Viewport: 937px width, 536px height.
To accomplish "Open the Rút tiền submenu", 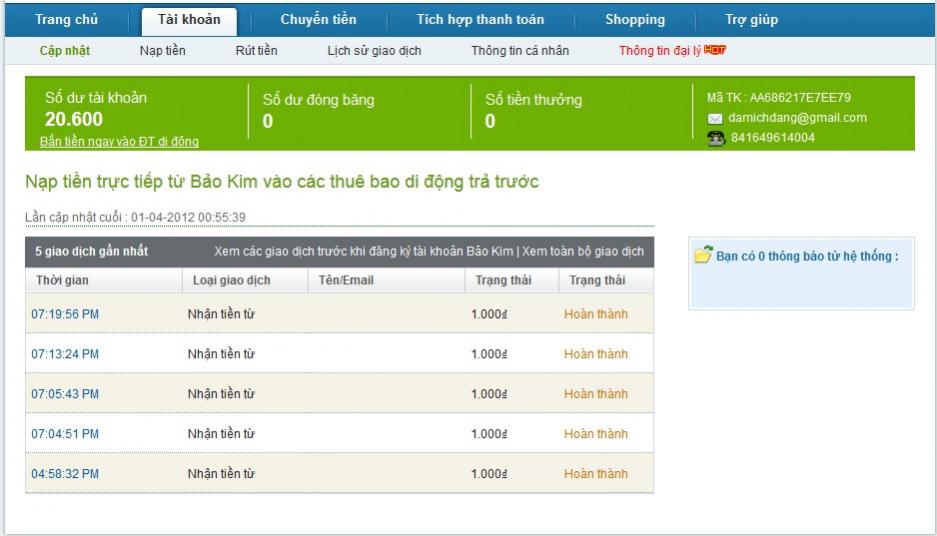I will pyautogui.click(x=256, y=51).
